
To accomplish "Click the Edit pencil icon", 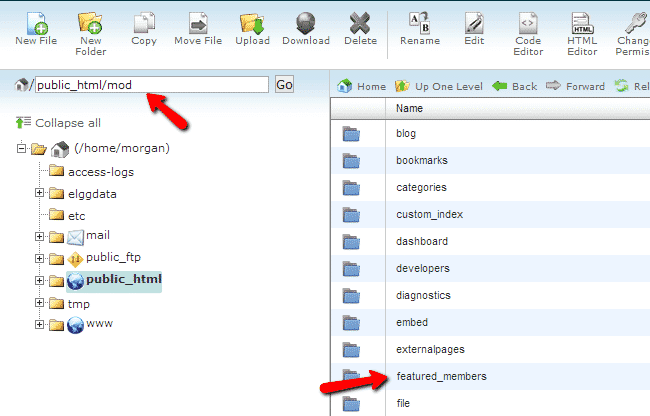I will [x=474, y=23].
